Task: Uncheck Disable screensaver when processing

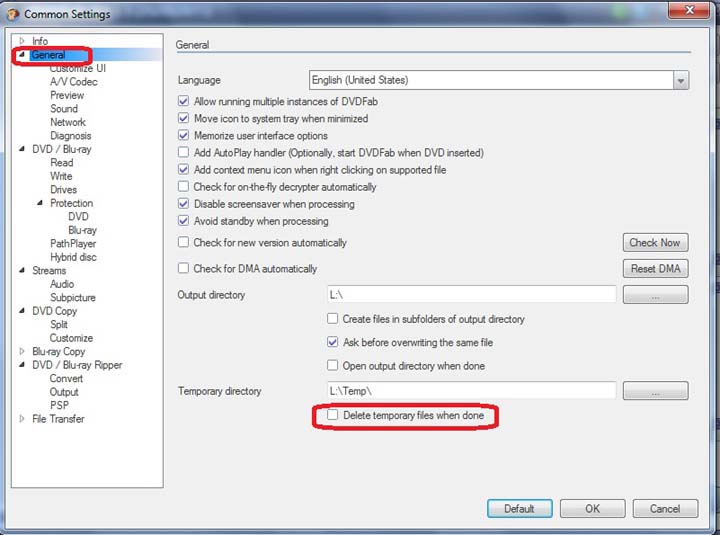Action: pyautogui.click(x=183, y=204)
